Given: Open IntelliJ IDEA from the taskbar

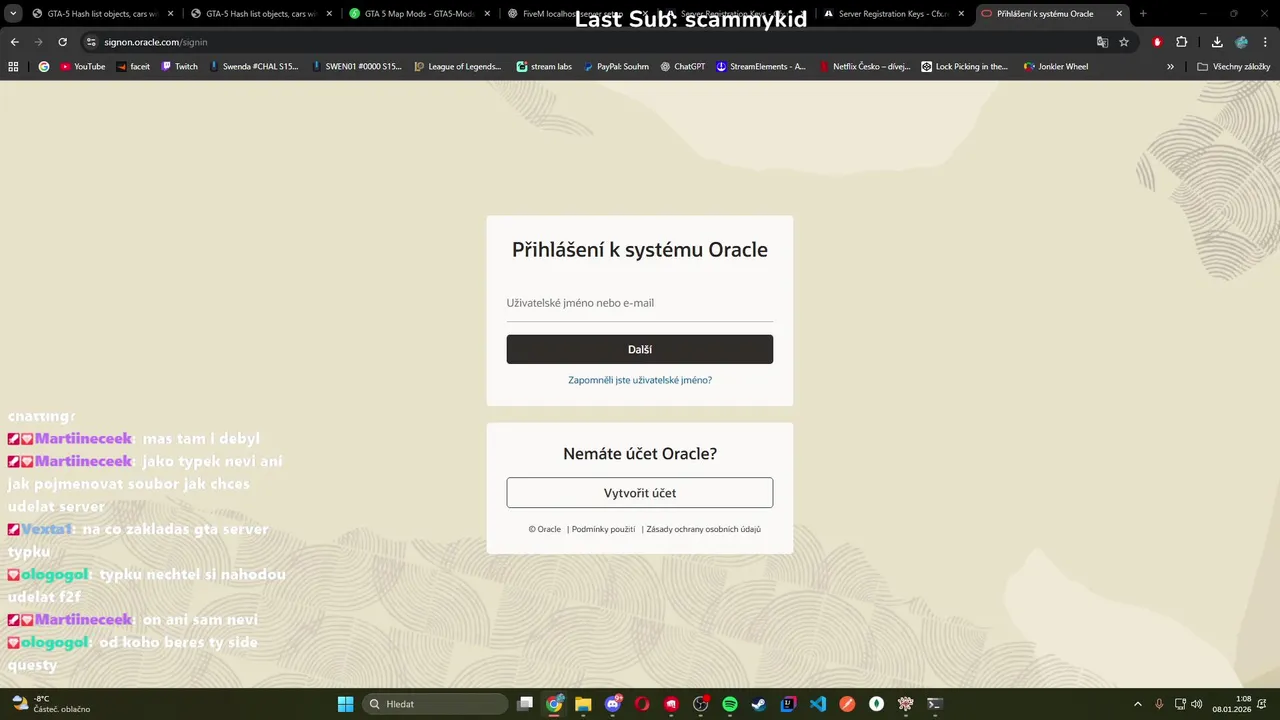Looking at the screenshot, I should click(x=788, y=704).
